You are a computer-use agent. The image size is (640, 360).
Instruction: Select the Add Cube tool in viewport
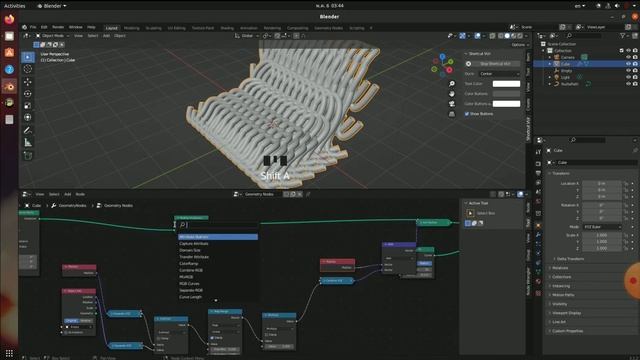(28, 156)
